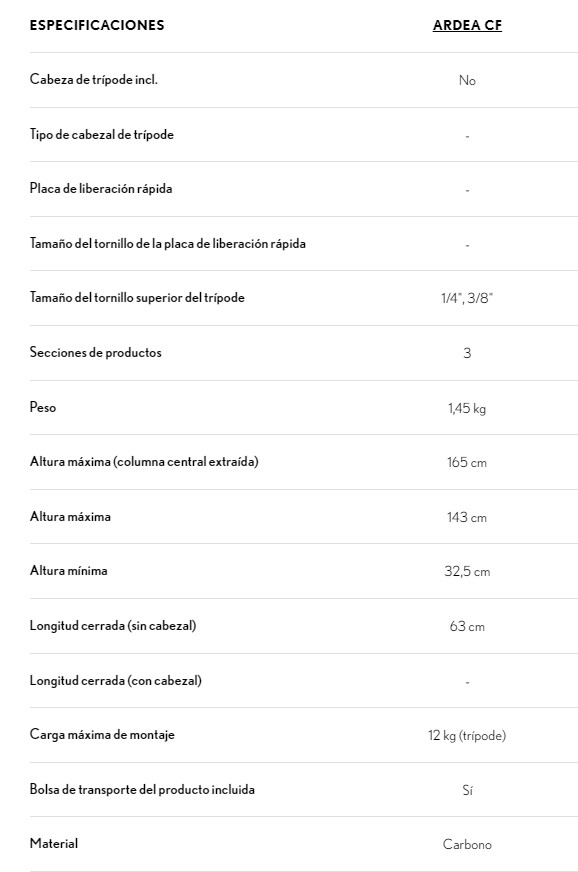This screenshot has height=872, width=578.
Task: Click the 1/4", 3/8" screw size value
Action: point(467,298)
